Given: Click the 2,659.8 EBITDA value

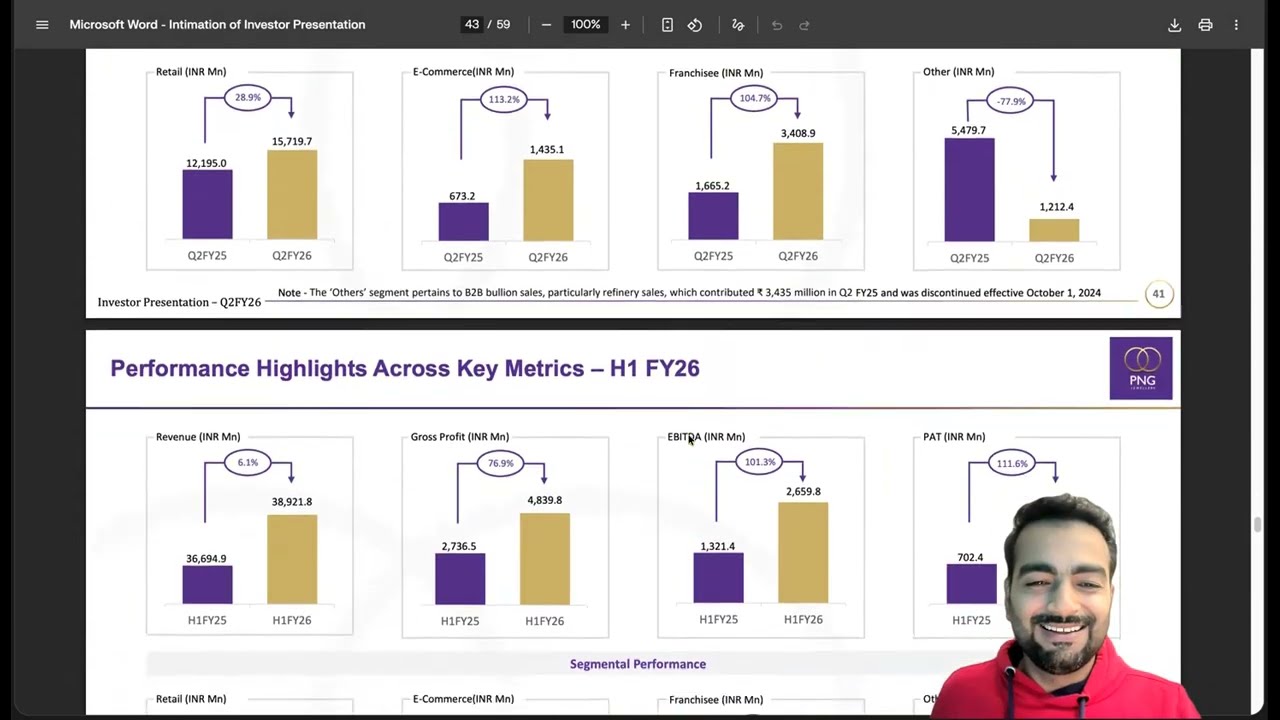Looking at the screenshot, I should coord(803,492).
